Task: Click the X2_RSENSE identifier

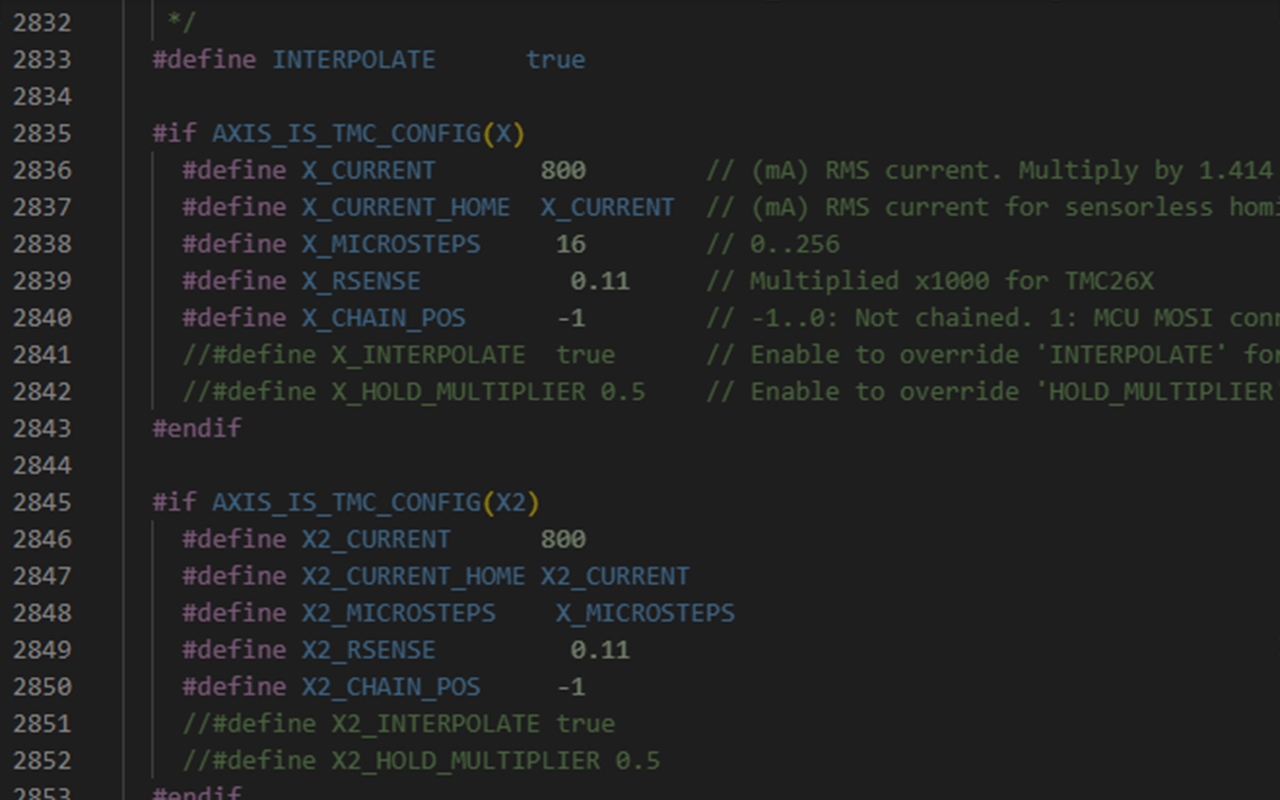Action: 368,651
